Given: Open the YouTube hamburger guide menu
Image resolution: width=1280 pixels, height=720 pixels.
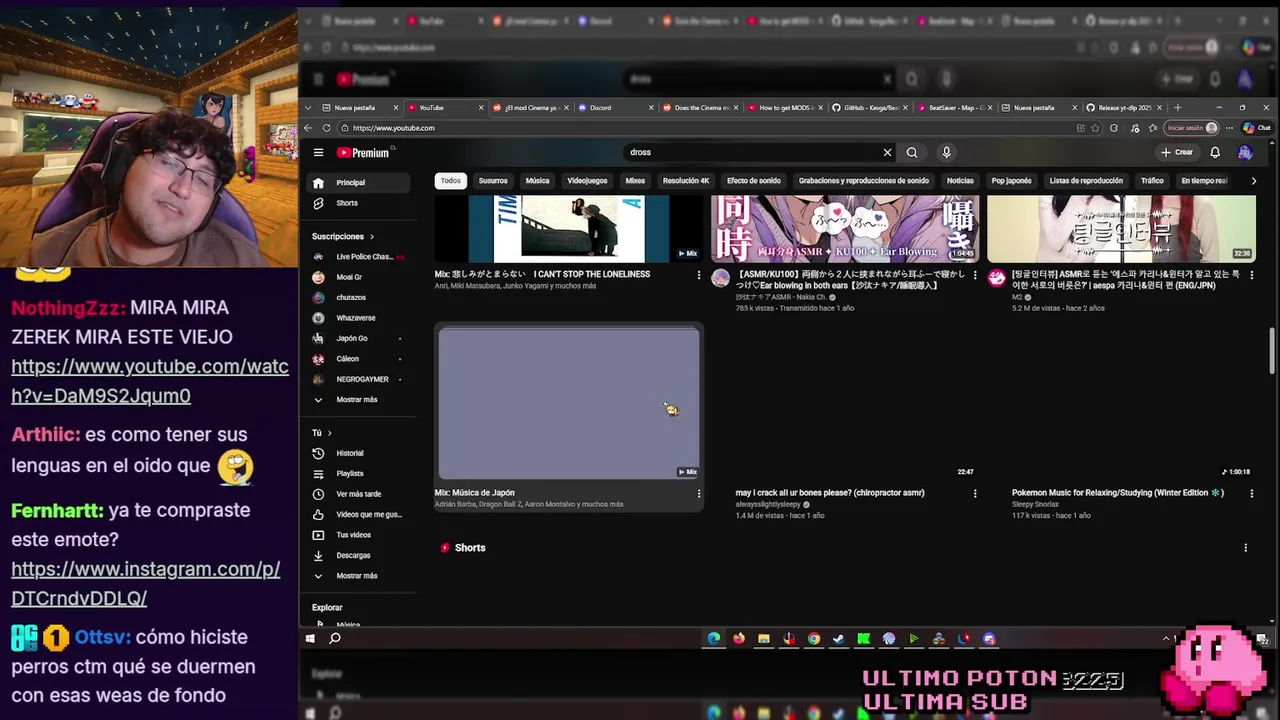Looking at the screenshot, I should pyautogui.click(x=318, y=153).
